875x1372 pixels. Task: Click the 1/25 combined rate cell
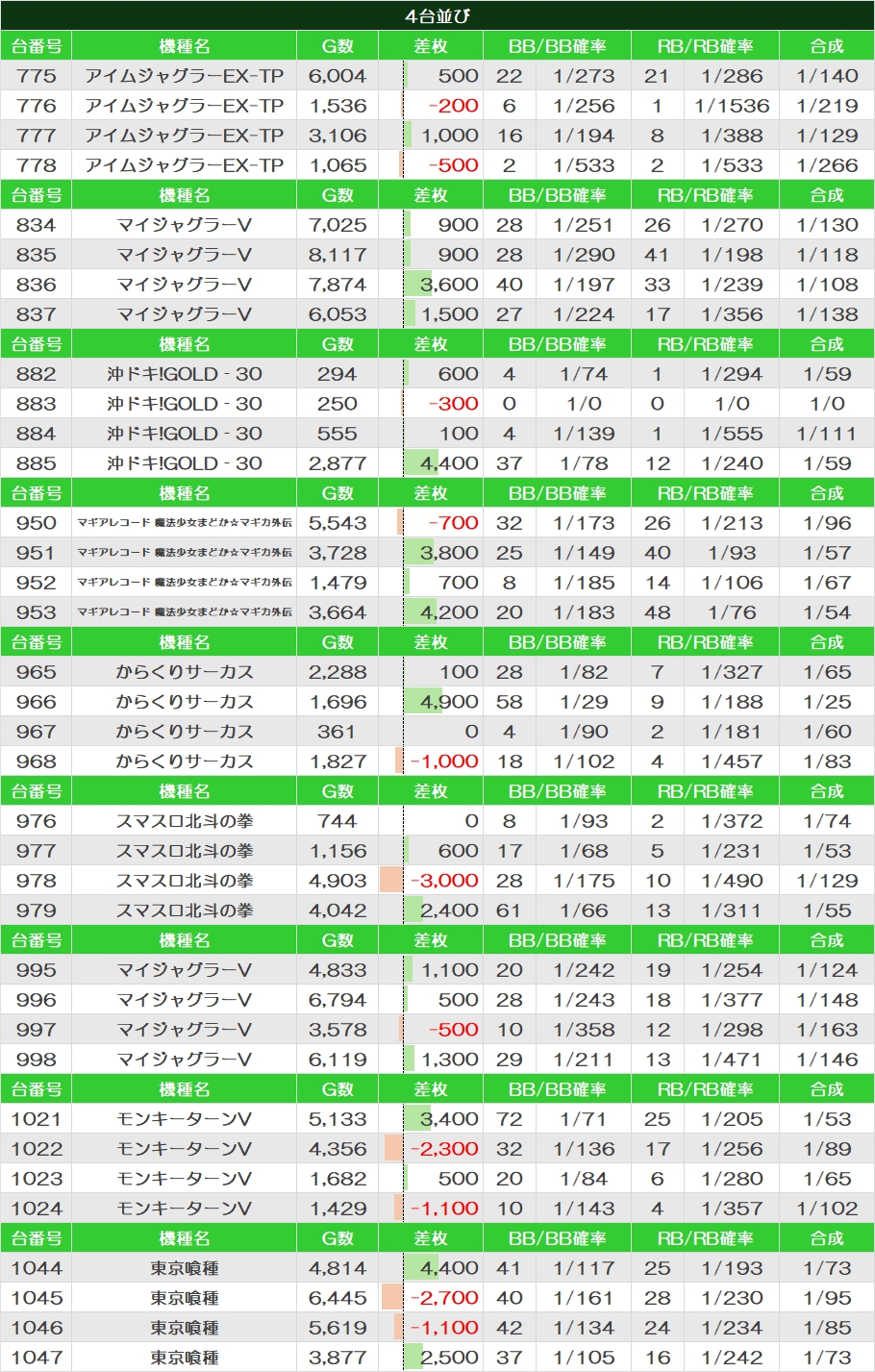pos(827,702)
